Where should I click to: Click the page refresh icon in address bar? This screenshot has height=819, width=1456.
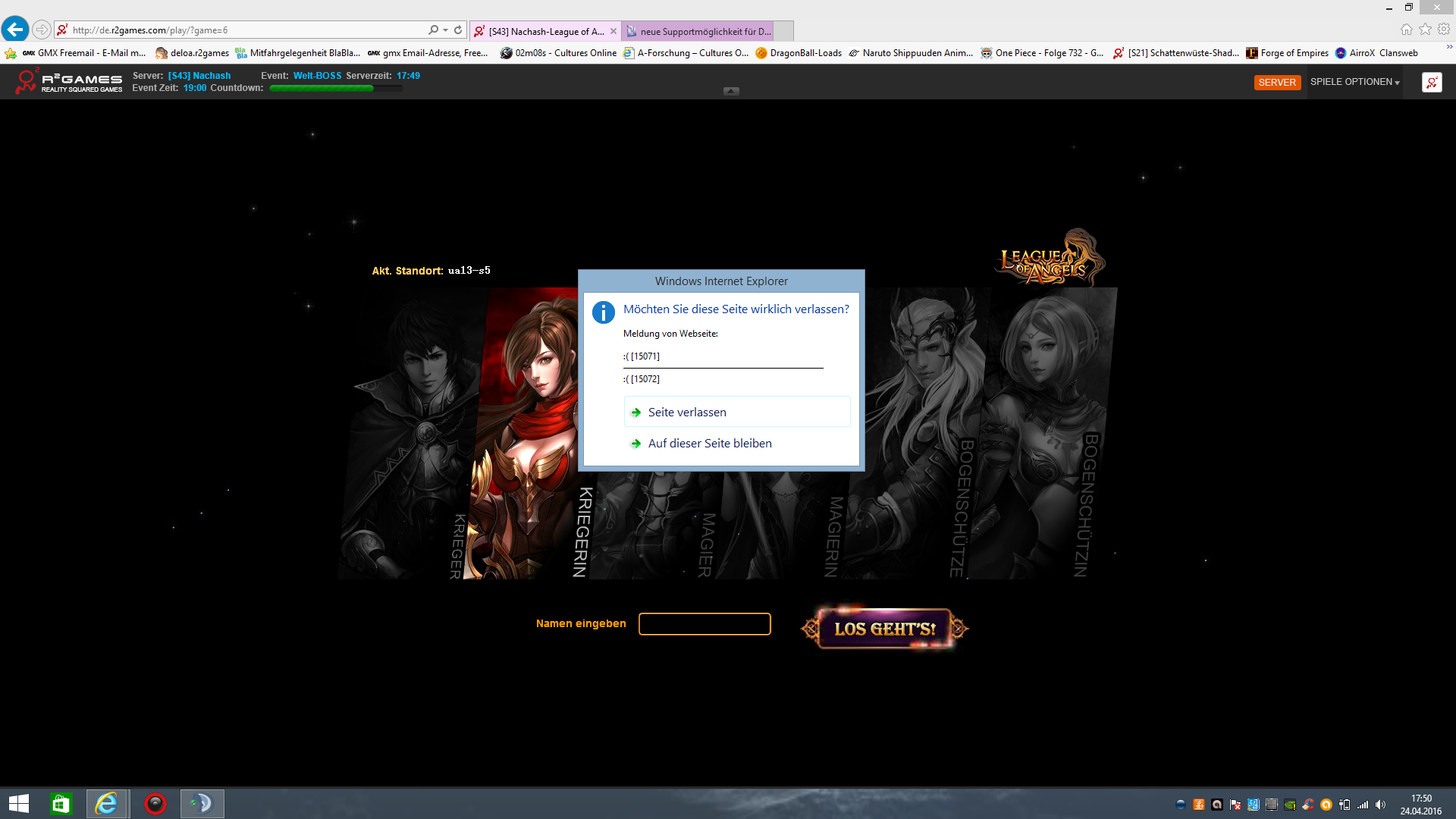(x=458, y=30)
